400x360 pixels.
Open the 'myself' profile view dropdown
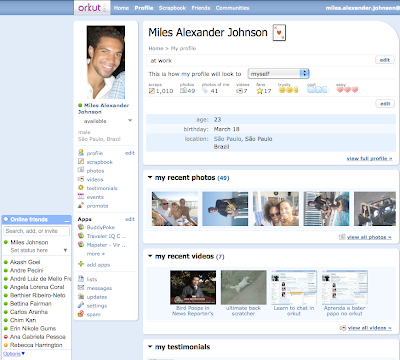[278, 74]
